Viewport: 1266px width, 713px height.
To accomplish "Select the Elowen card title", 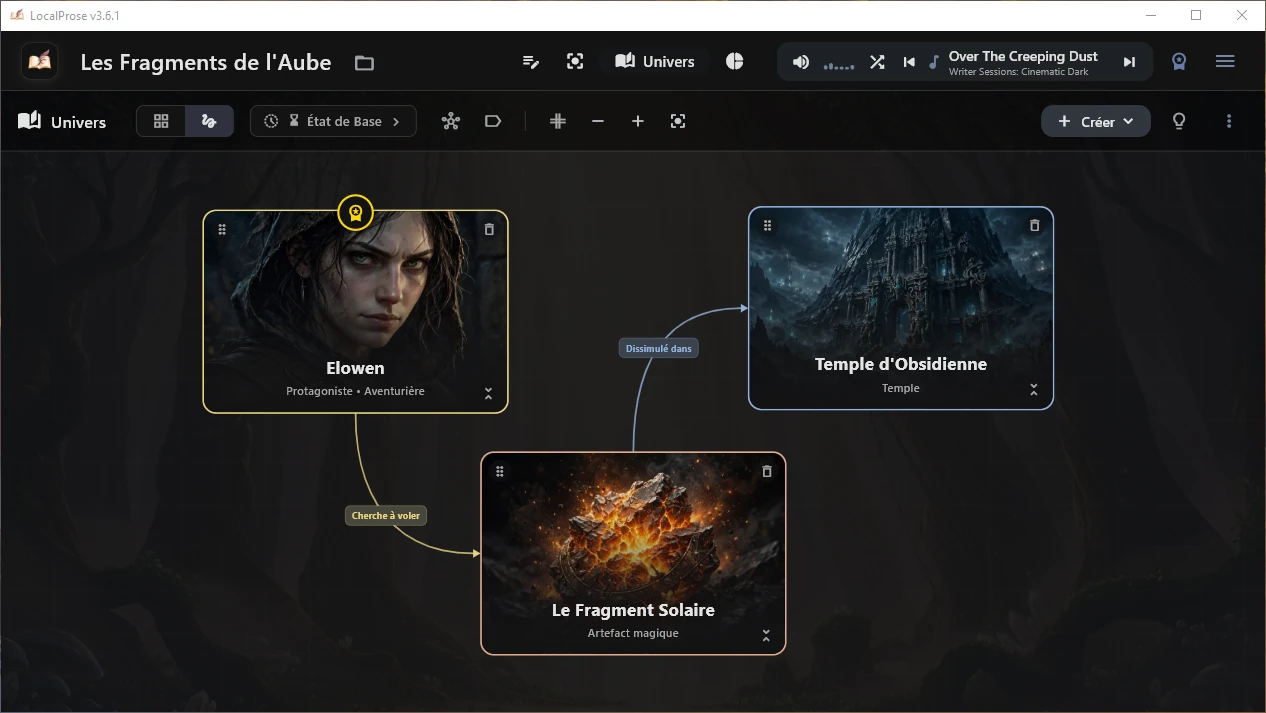I will 355,368.
